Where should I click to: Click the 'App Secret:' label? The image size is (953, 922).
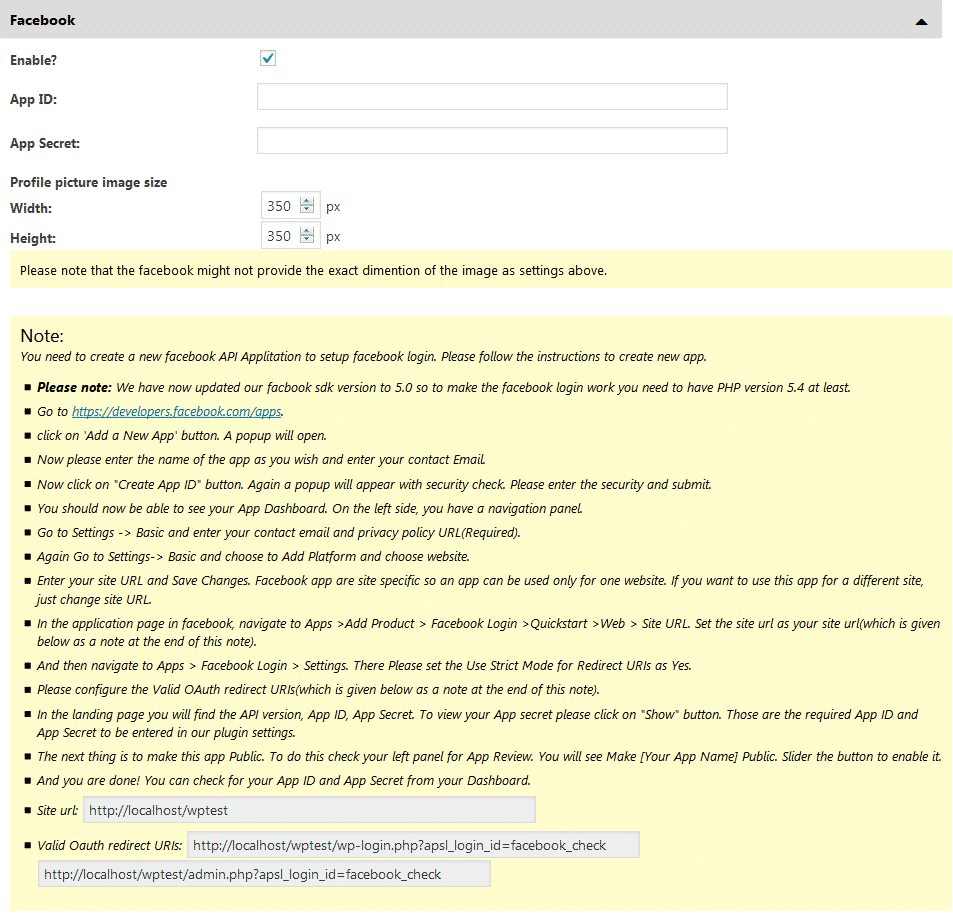click(x=45, y=143)
